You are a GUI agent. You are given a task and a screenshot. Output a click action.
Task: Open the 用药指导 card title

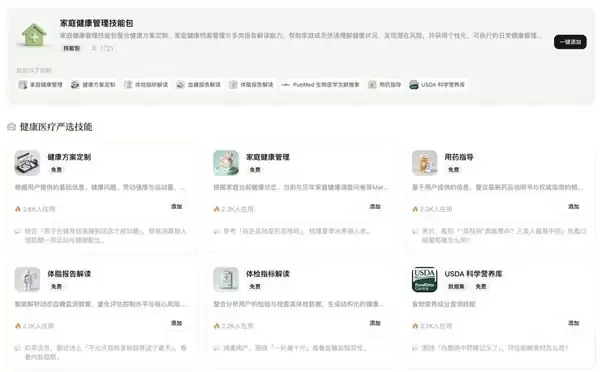click(x=459, y=157)
